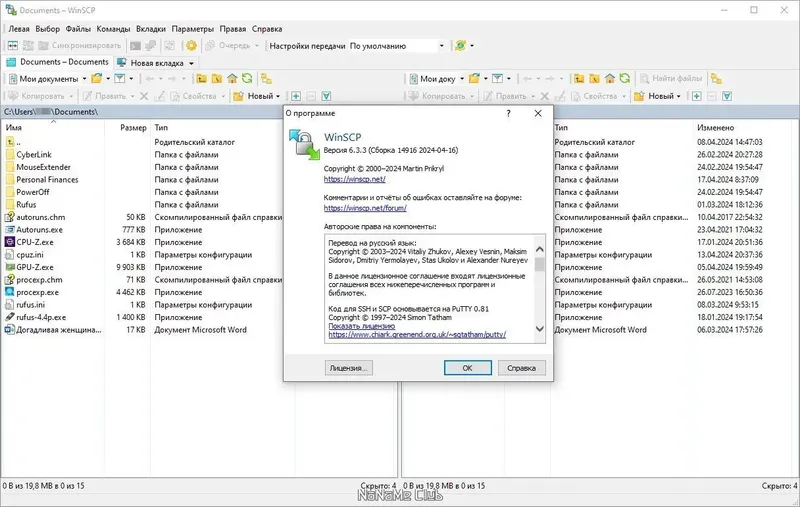Viewport: 800px width, 507px height.
Task: Click the selection mask icon in right panel
Action: [727, 96]
